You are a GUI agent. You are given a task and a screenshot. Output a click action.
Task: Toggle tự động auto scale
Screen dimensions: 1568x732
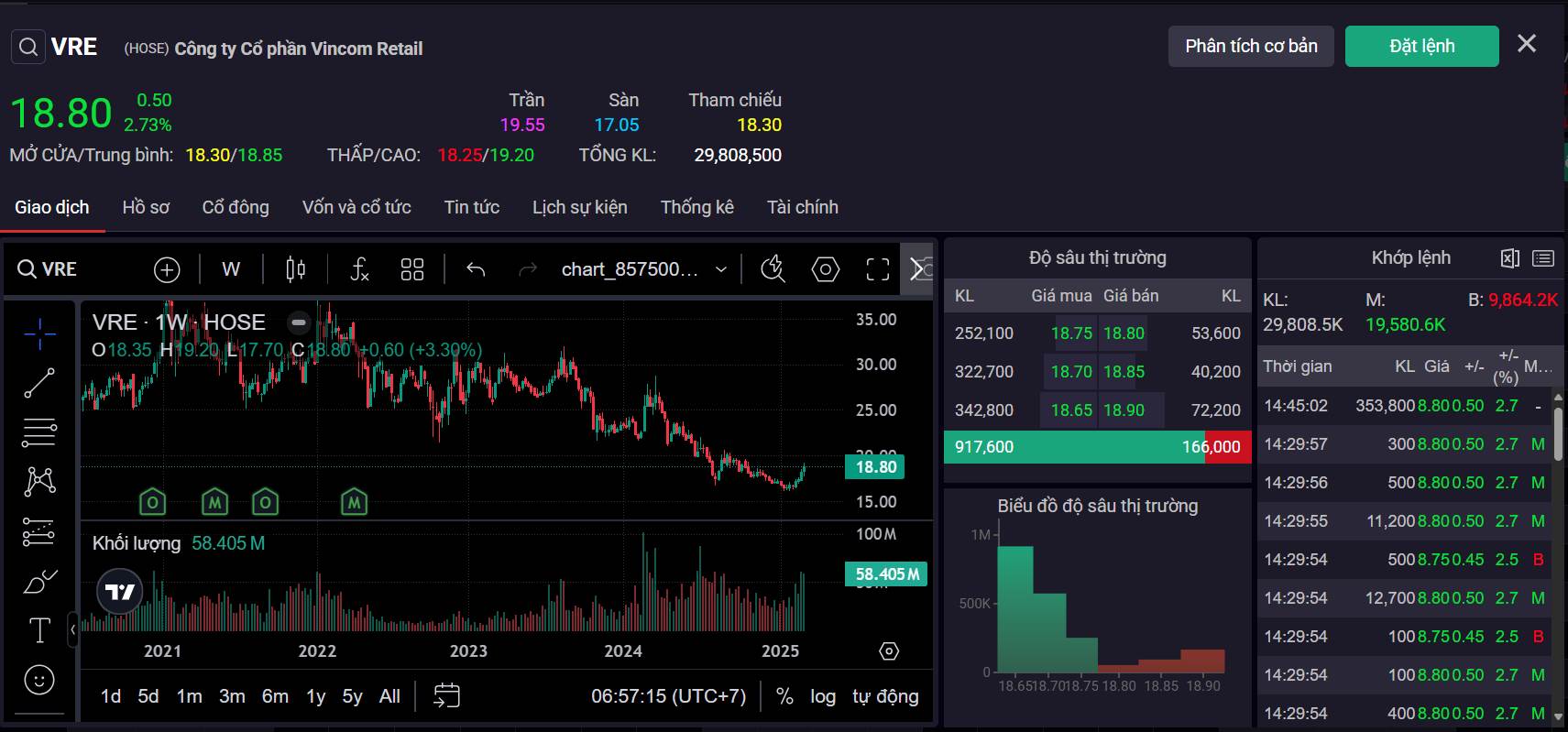pyautogui.click(x=885, y=696)
